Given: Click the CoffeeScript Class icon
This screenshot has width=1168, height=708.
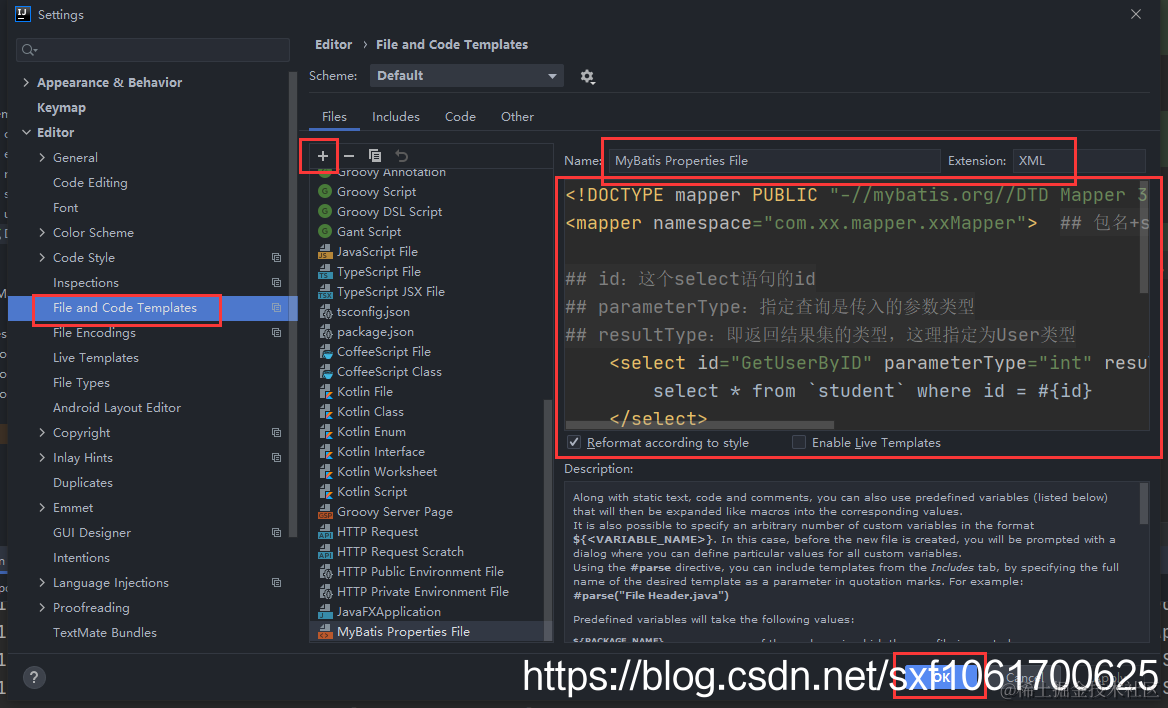Looking at the screenshot, I should pyautogui.click(x=325, y=372).
